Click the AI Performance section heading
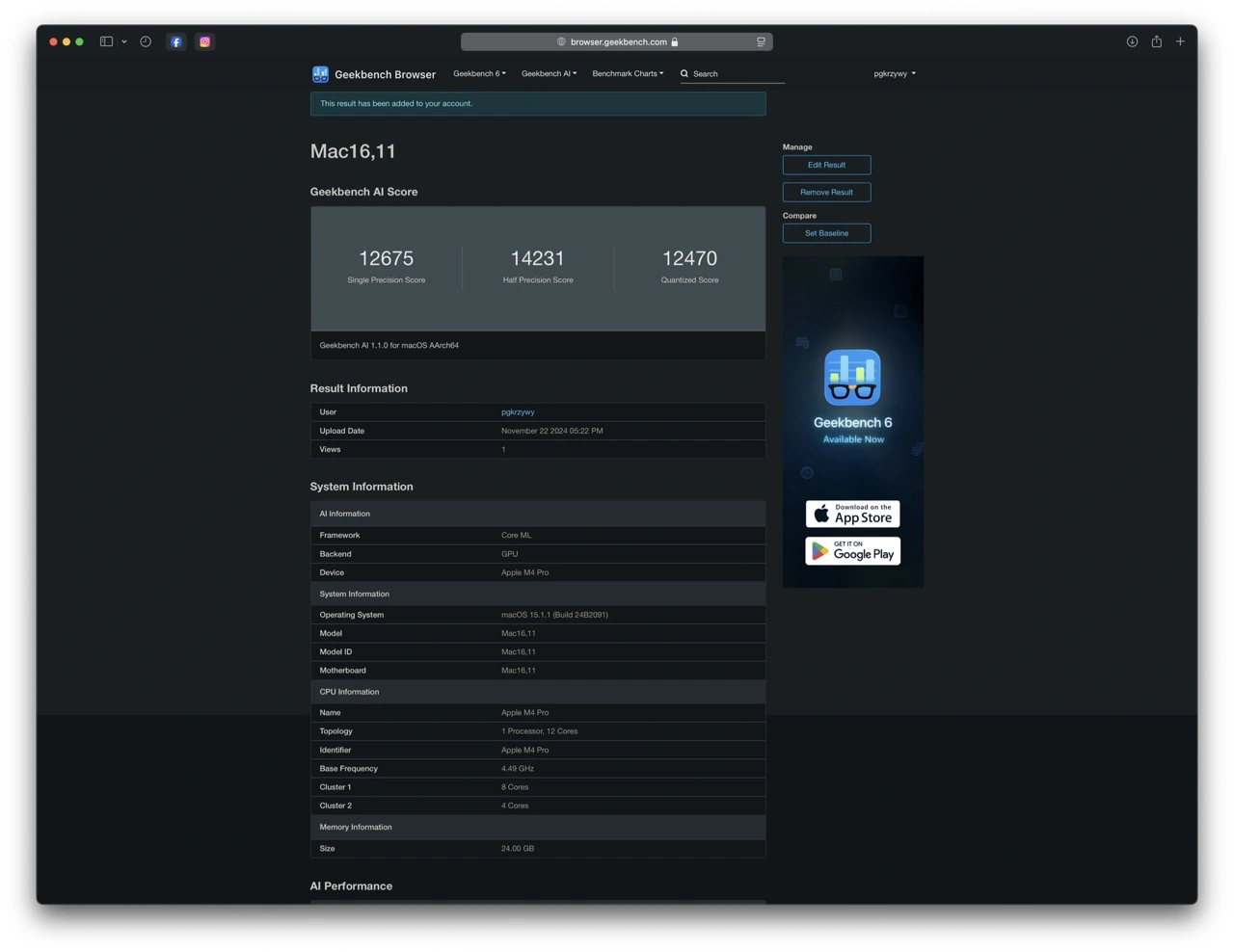1234x952 pixels. coord(351,886)
